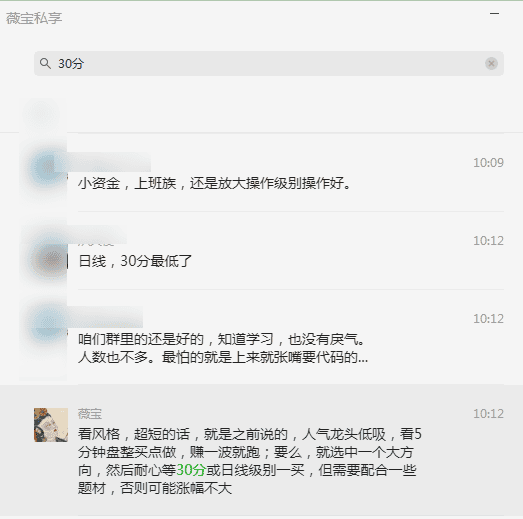Click into the 30分 search field

[269, 63]
